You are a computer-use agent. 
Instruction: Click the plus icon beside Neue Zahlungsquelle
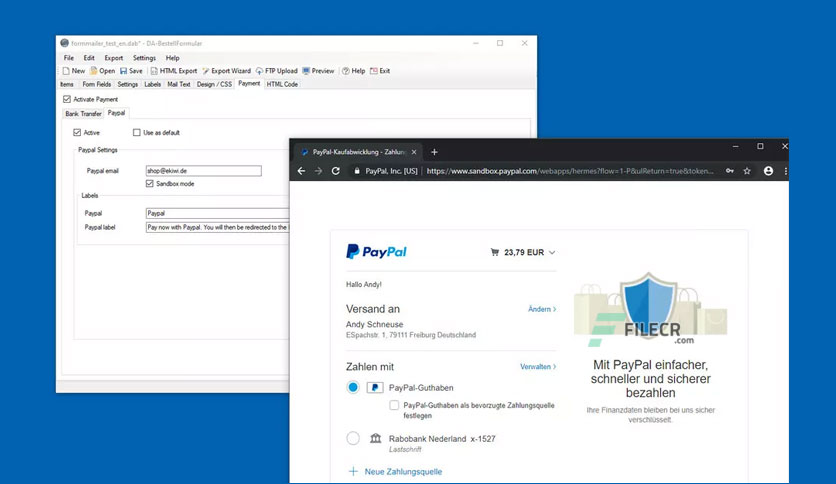click(353, 471)
